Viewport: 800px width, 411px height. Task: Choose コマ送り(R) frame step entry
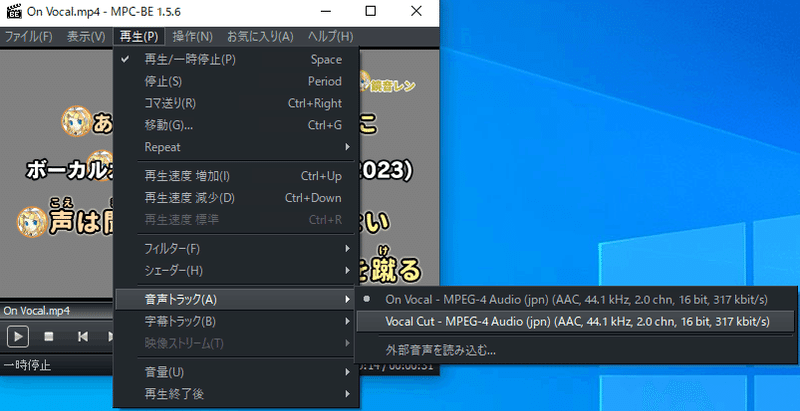click(x=236, y=104)
